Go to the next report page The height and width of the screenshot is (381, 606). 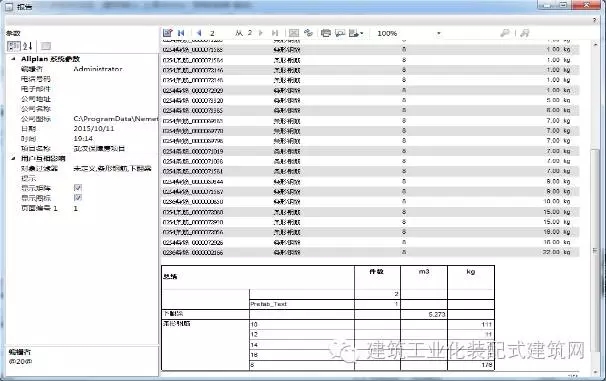coord(261,33)
